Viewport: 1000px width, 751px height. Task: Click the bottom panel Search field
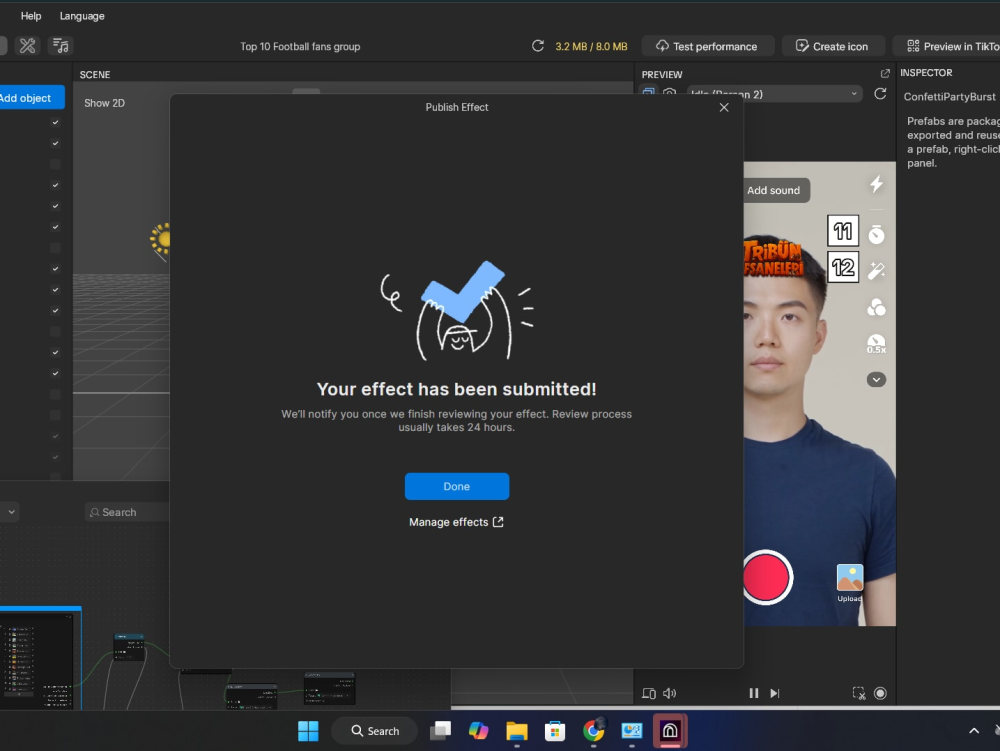126,512
